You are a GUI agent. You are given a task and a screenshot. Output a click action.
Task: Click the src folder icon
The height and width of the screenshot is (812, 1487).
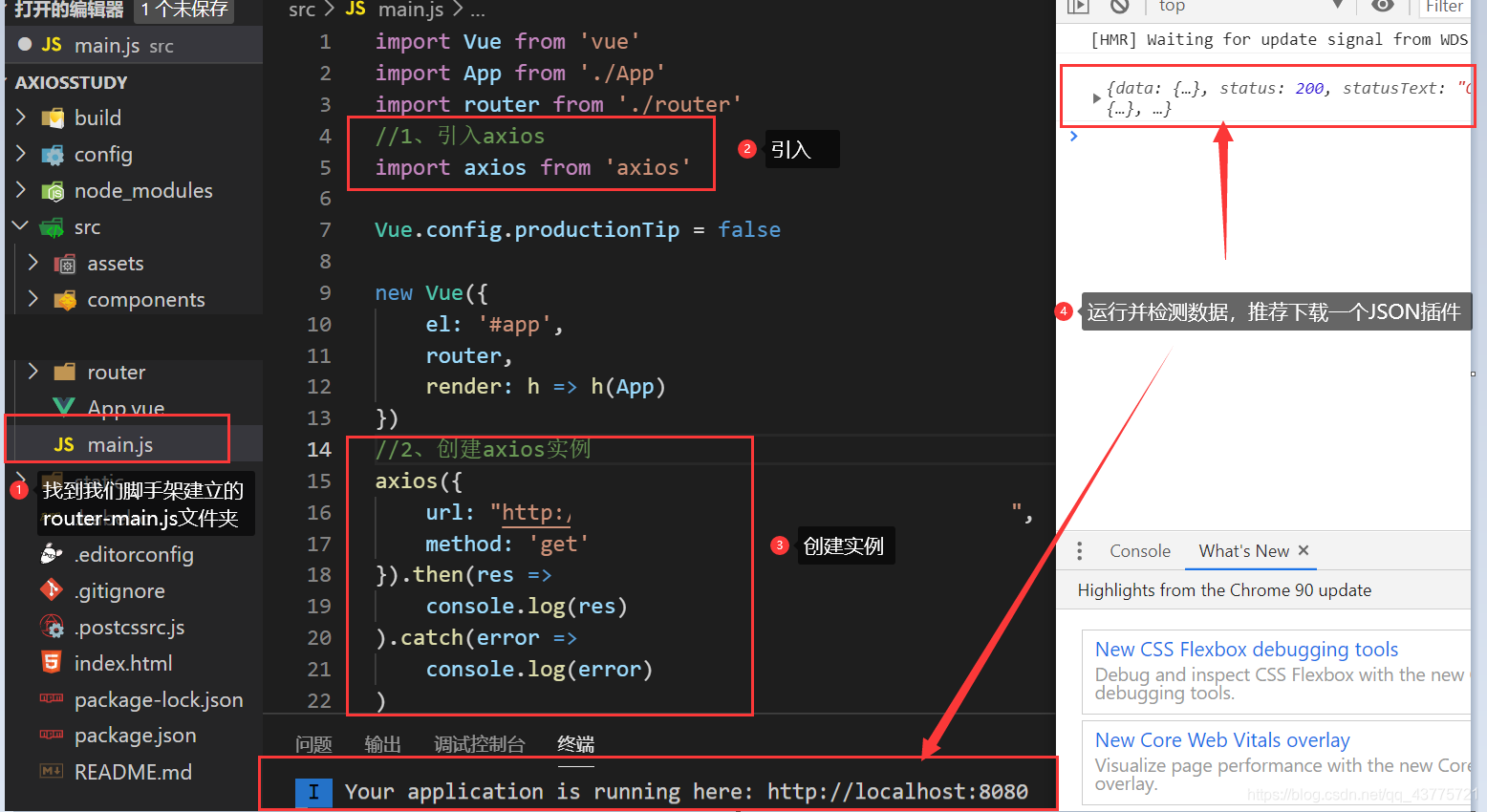(x=52, y=227)
